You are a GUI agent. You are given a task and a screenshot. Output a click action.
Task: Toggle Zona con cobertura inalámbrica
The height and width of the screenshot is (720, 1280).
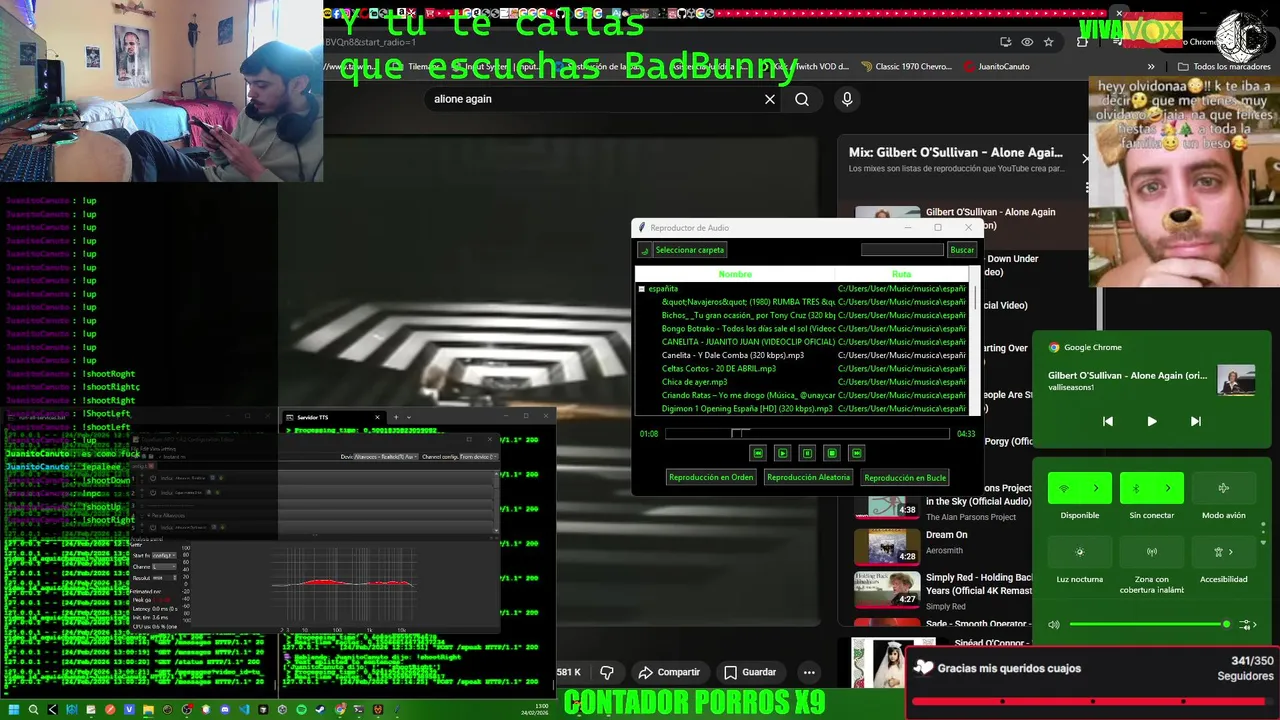point(1151,552)
